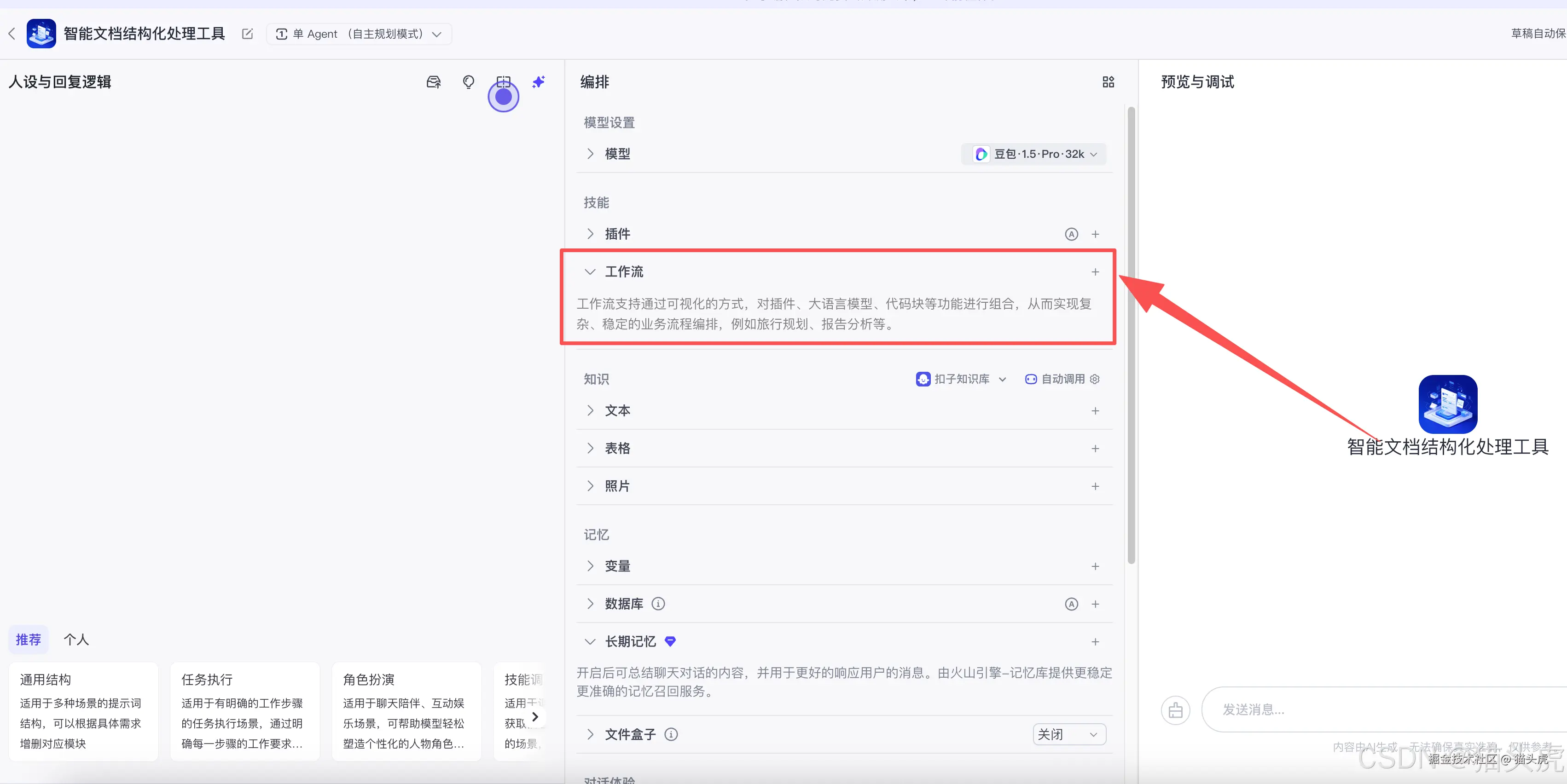Screen dimensions: 1567x784
Task: Click the lock icon beside message input
Action: 1175,709
